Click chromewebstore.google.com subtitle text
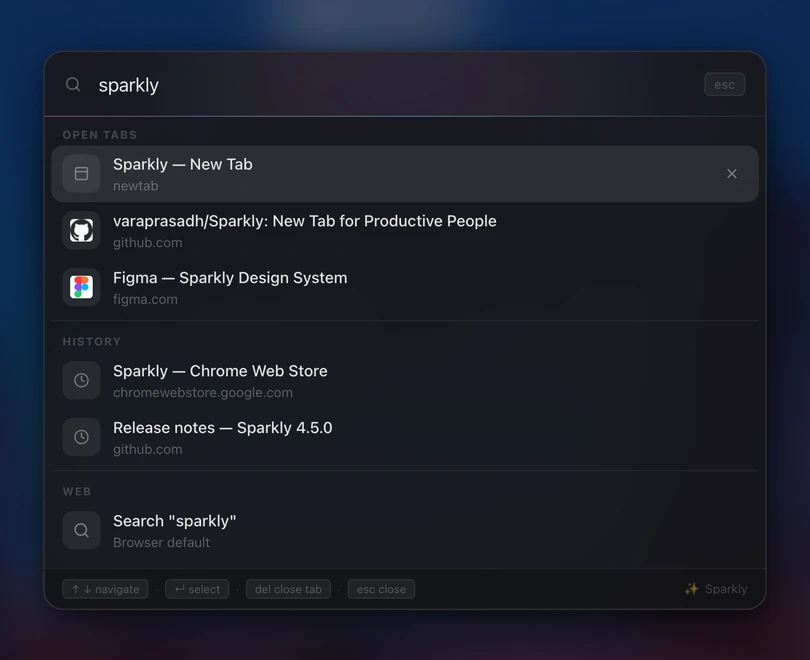This screenshot has height=660, width=810. [x=202, y=392]
